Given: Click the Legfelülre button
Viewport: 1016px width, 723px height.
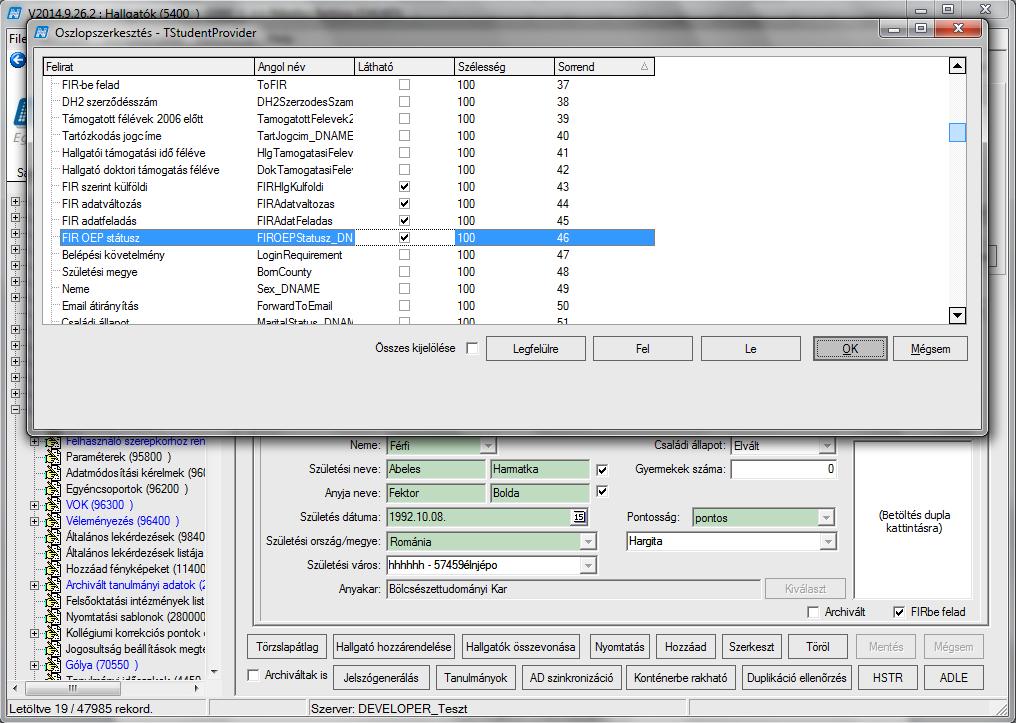Looking at the screenshot, I should [x=536, y=349].
